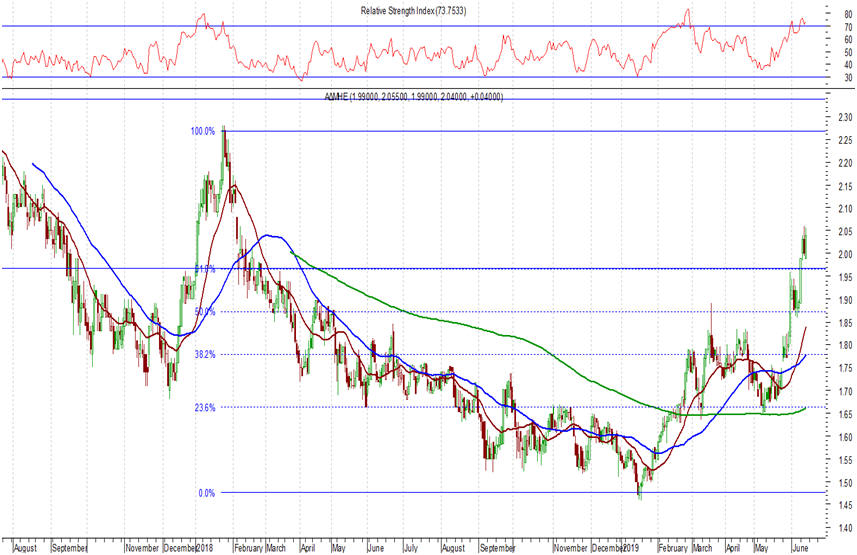
Task: Click the 2018 year marker on date axis
Action: coord(205,548)
